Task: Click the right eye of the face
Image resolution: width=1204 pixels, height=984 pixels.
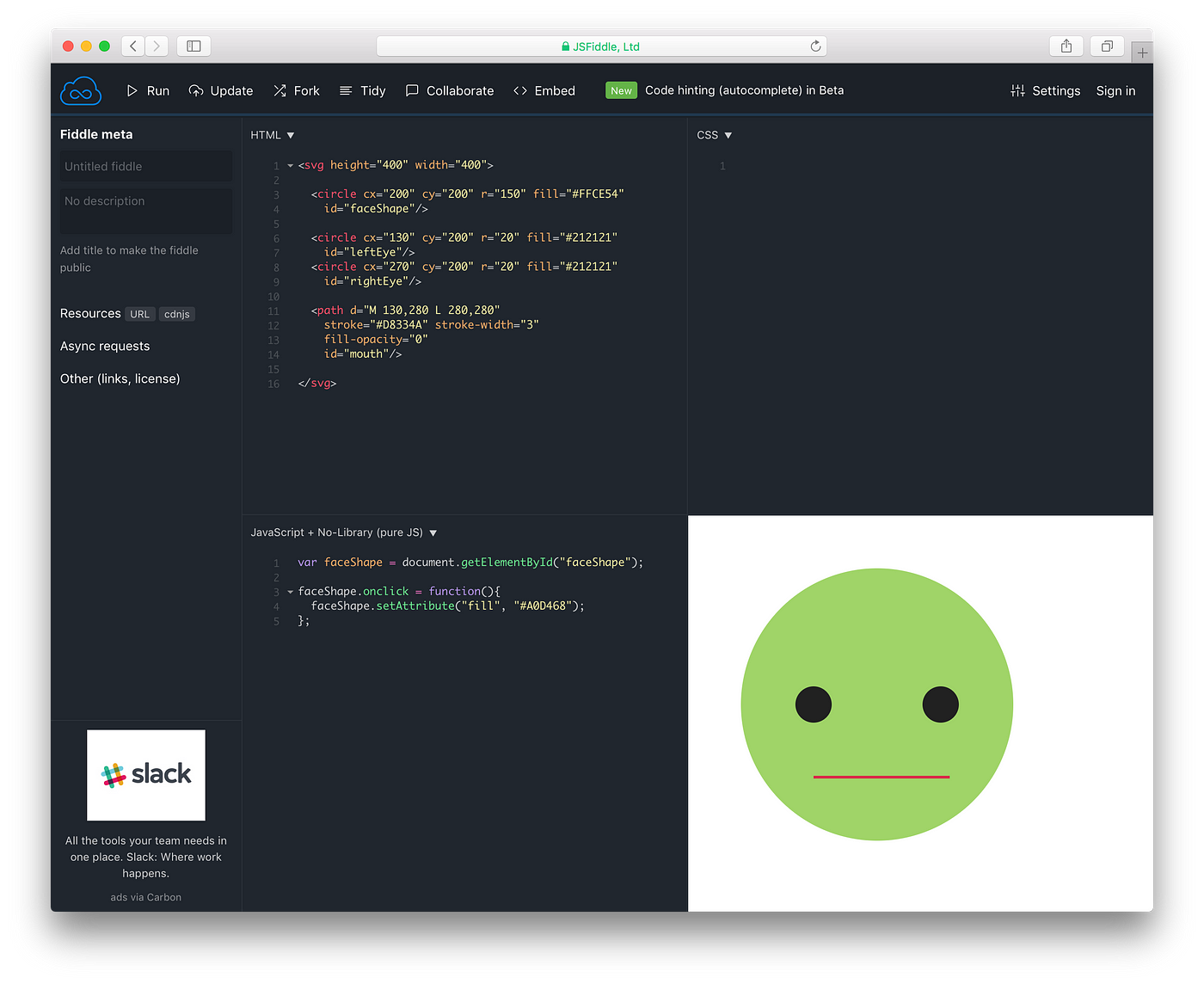Action: 941,704
